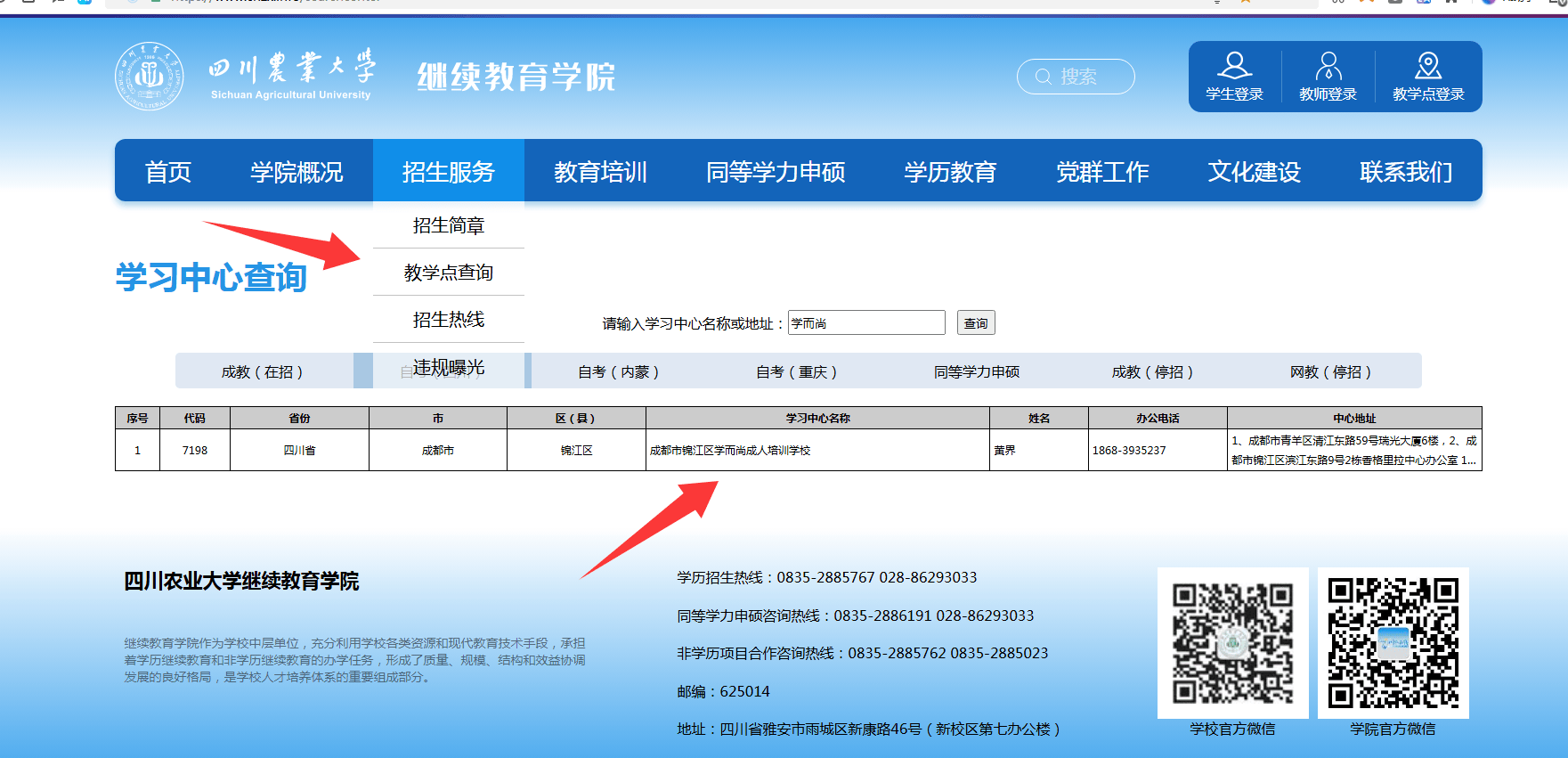
Task: Select 招生简章 from the dropdown menu
Action: click(x=449, y=225)
